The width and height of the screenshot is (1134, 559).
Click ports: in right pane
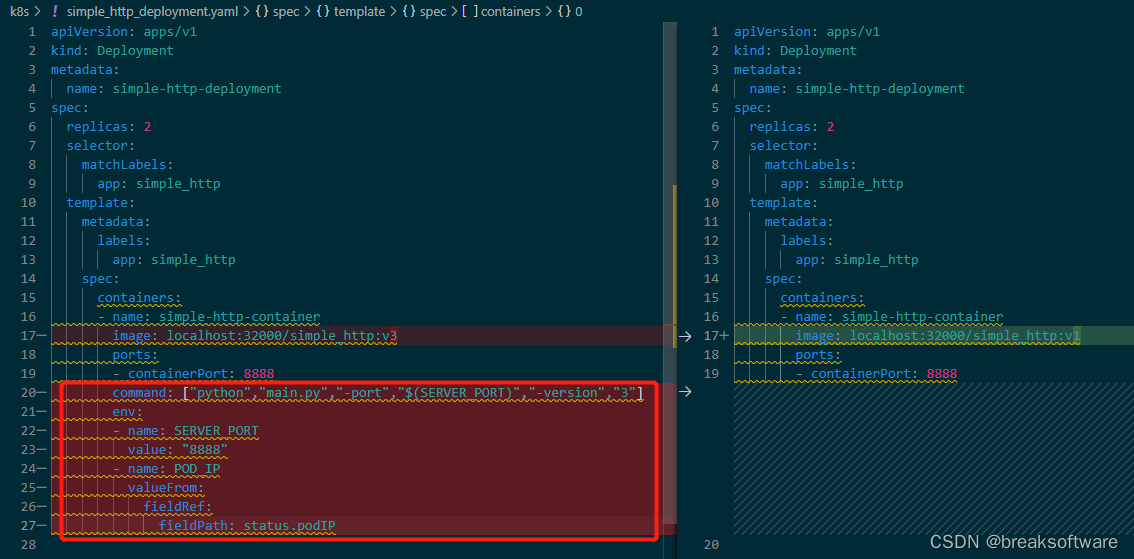818,354
